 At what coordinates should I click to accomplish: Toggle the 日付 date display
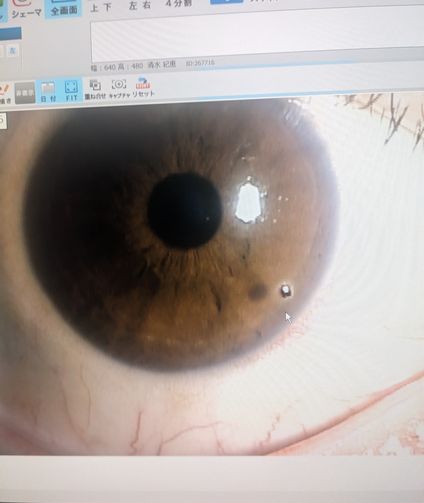coord(48,92)
